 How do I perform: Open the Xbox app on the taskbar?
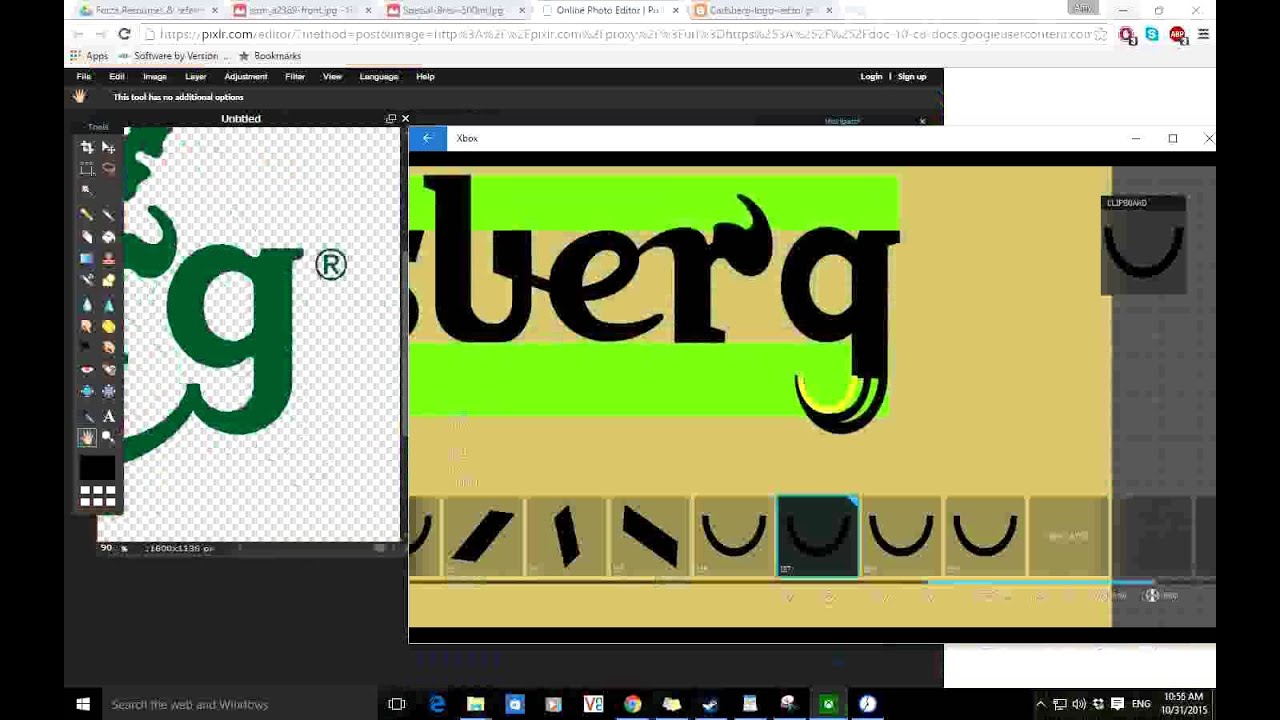(x=828, y=704)
